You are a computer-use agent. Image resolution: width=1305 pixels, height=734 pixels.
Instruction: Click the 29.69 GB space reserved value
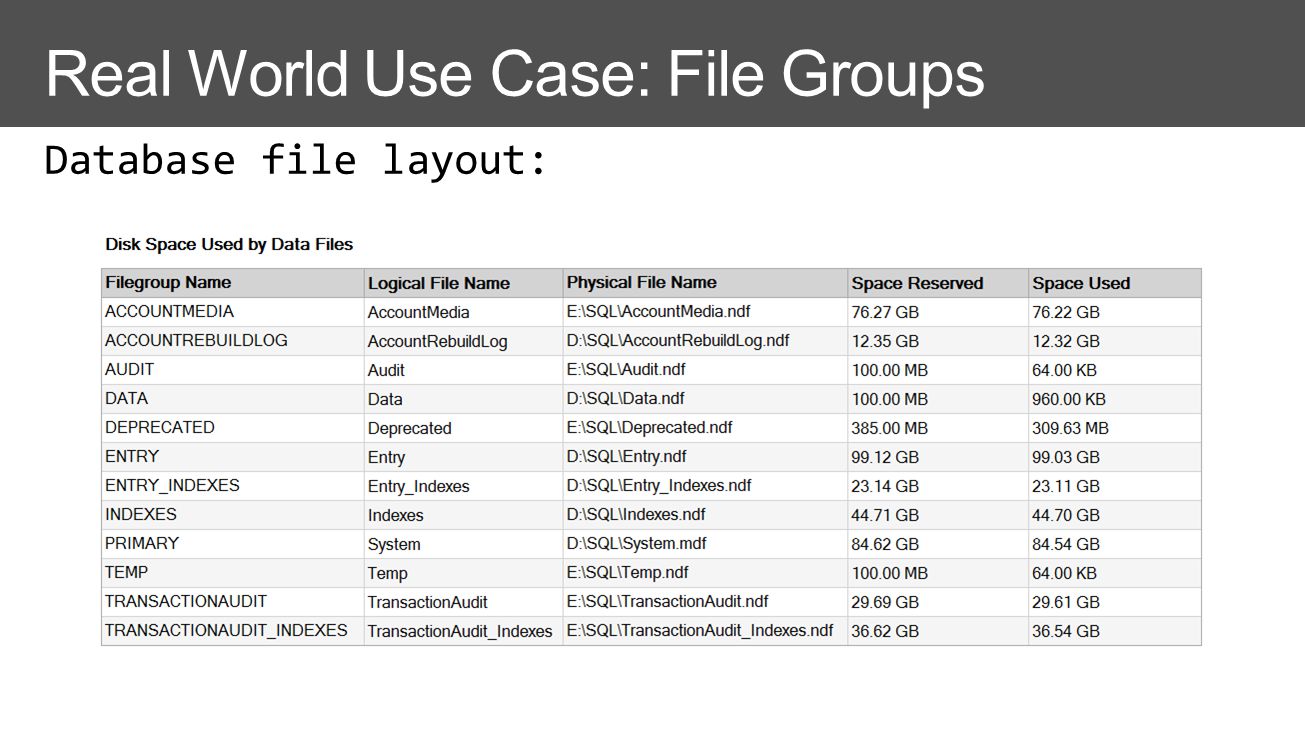pos(885,603)
